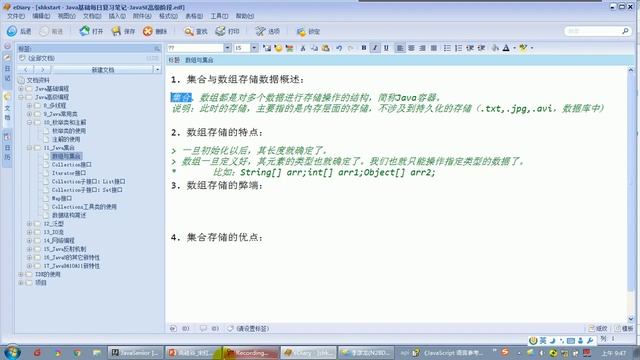Toggle numbered list
The height and width of the screenshot is (360, 640).
[x=459, y=48]
